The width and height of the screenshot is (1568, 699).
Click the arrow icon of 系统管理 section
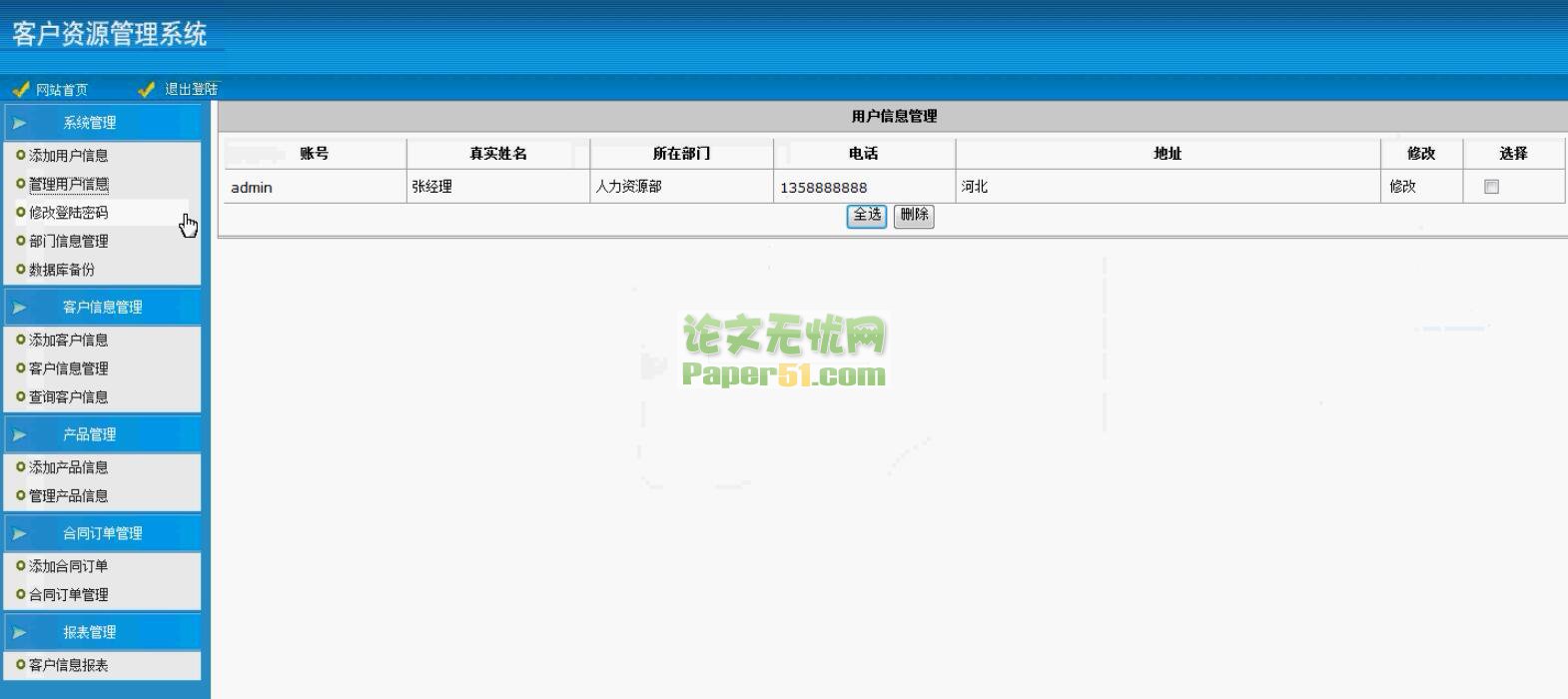20,123
